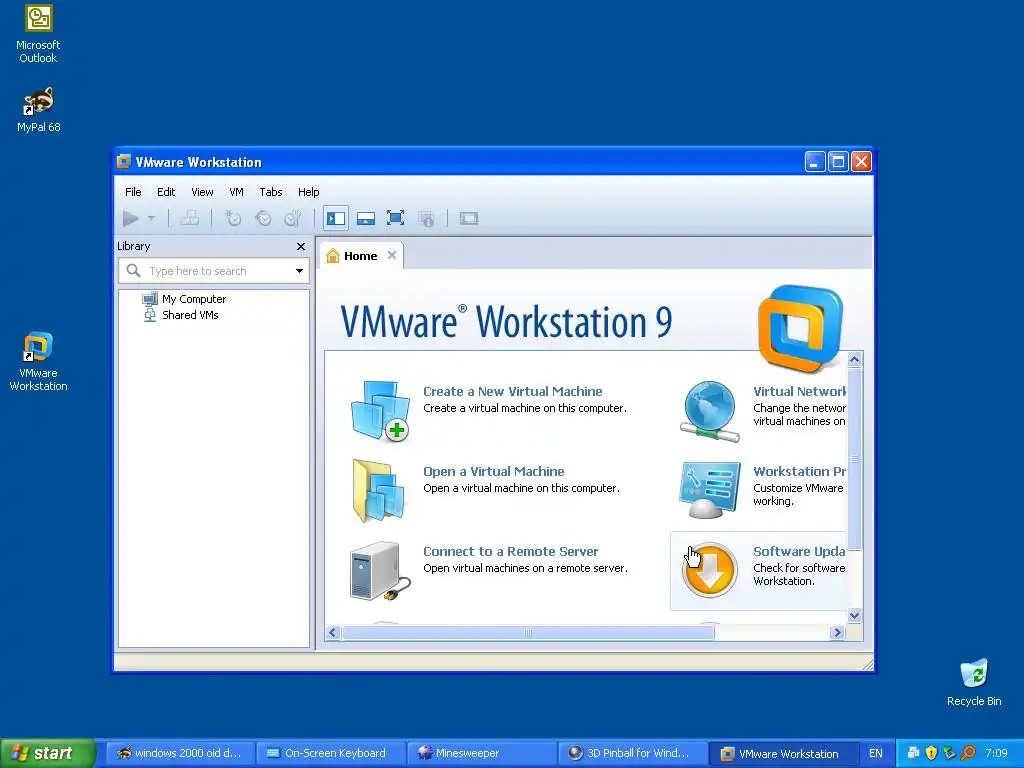The width and height of the screenshot is (1024, 768).
Task: Click the network computers tray icon
Action: point(914,753)
